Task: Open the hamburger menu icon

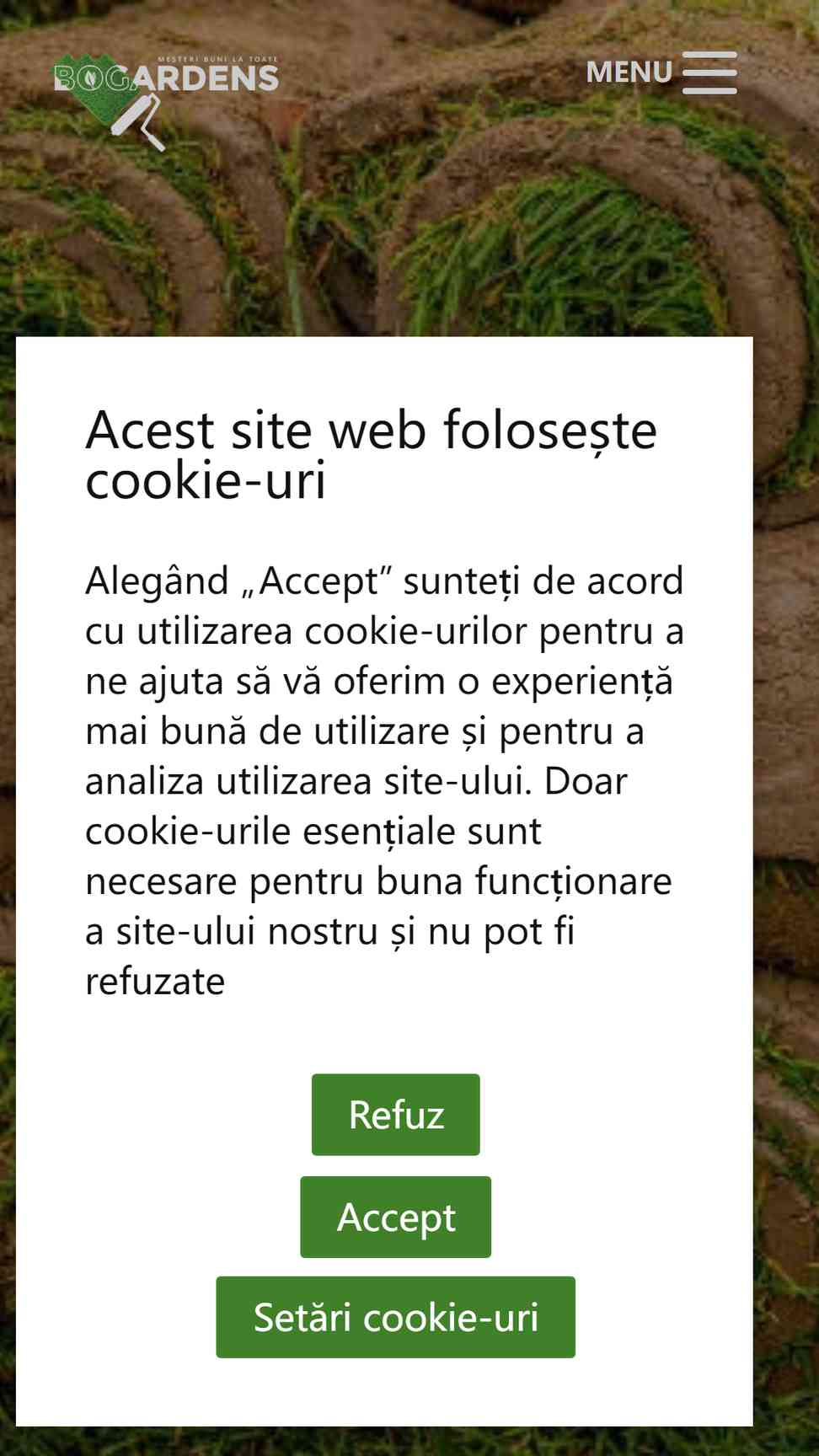Action: pyautogui.click(x=709, y=72)
